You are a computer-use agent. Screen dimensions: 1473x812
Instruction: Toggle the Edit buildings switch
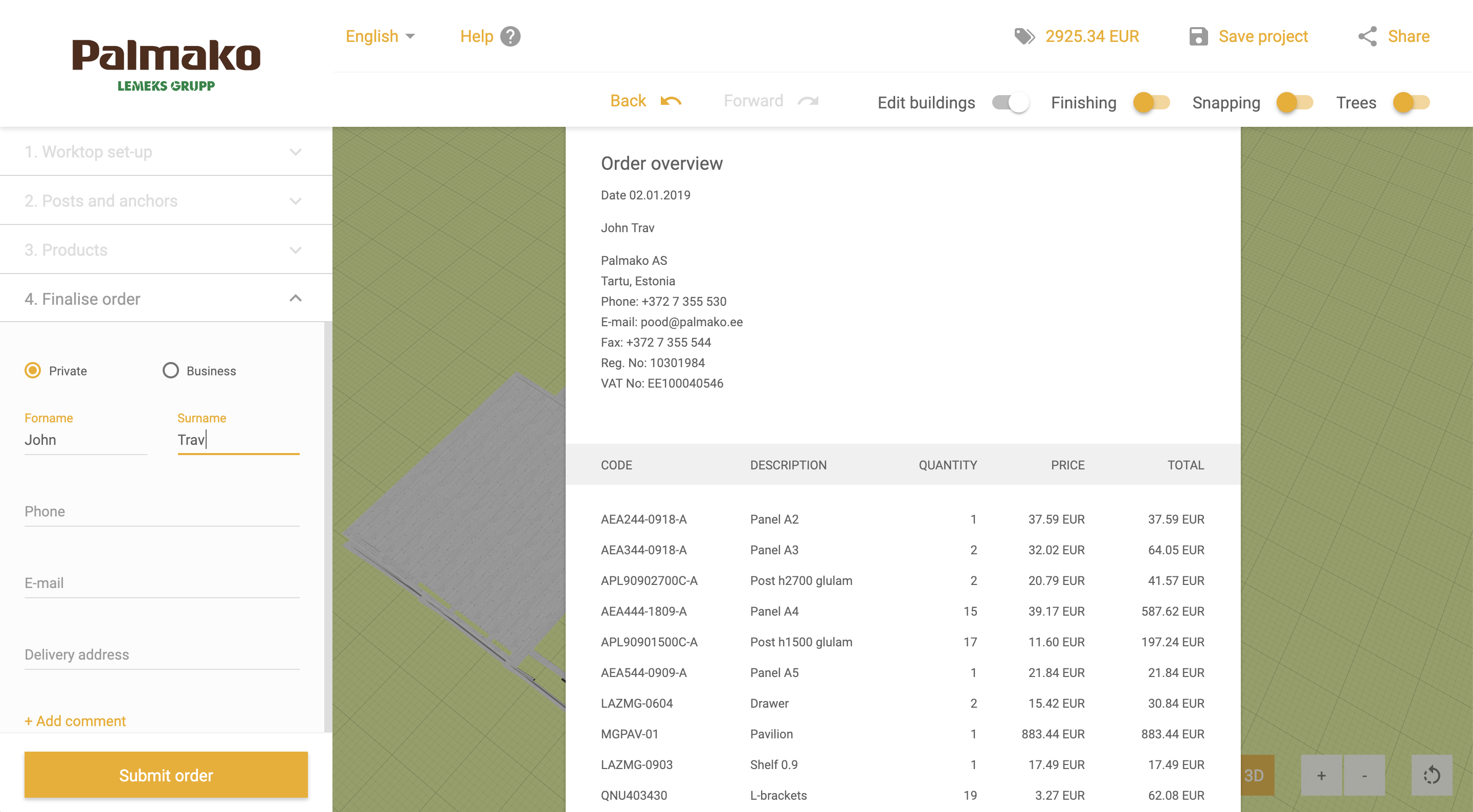pyautogui.click(x=1011, y=103)
